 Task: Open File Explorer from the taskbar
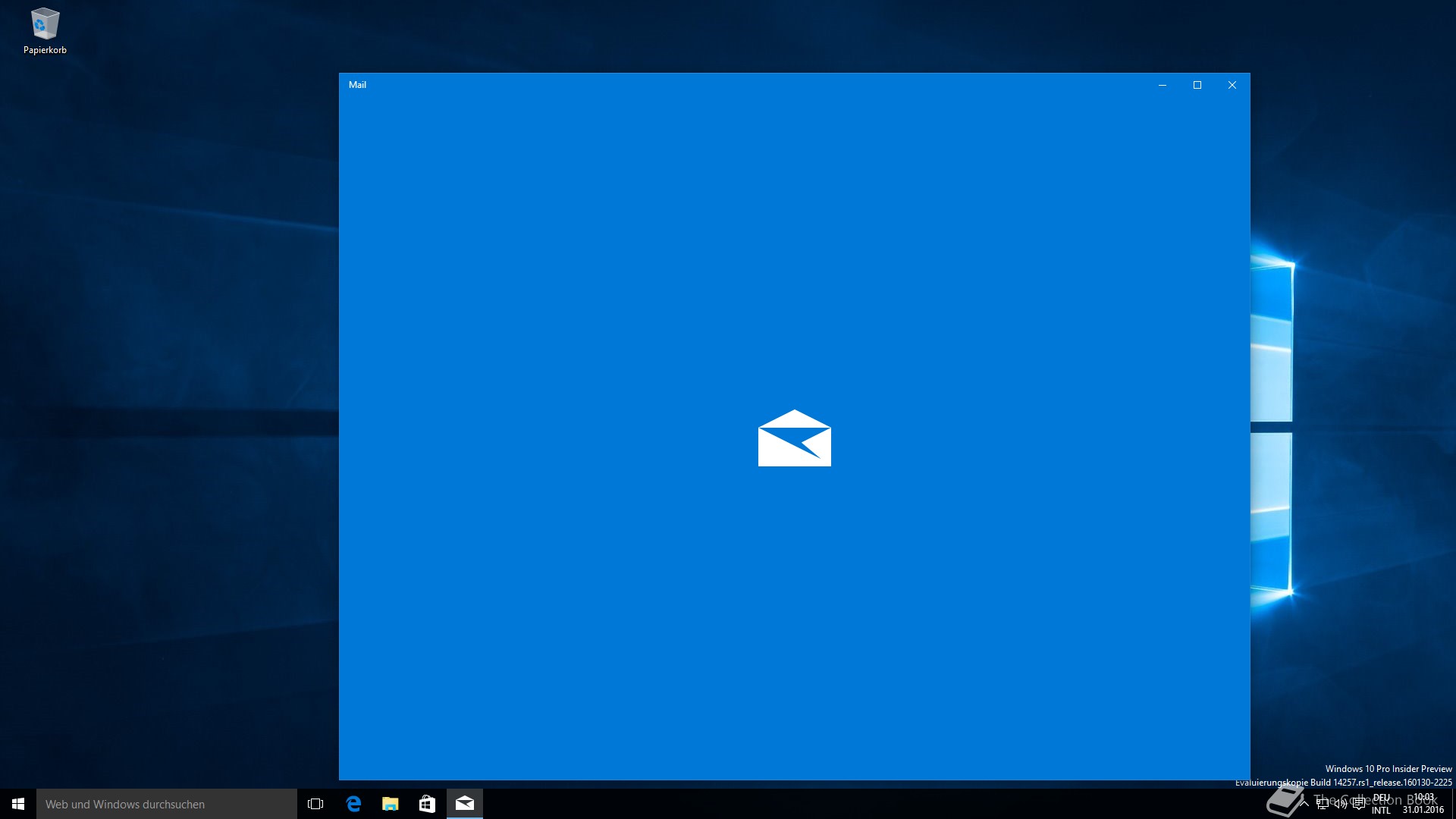391,804
